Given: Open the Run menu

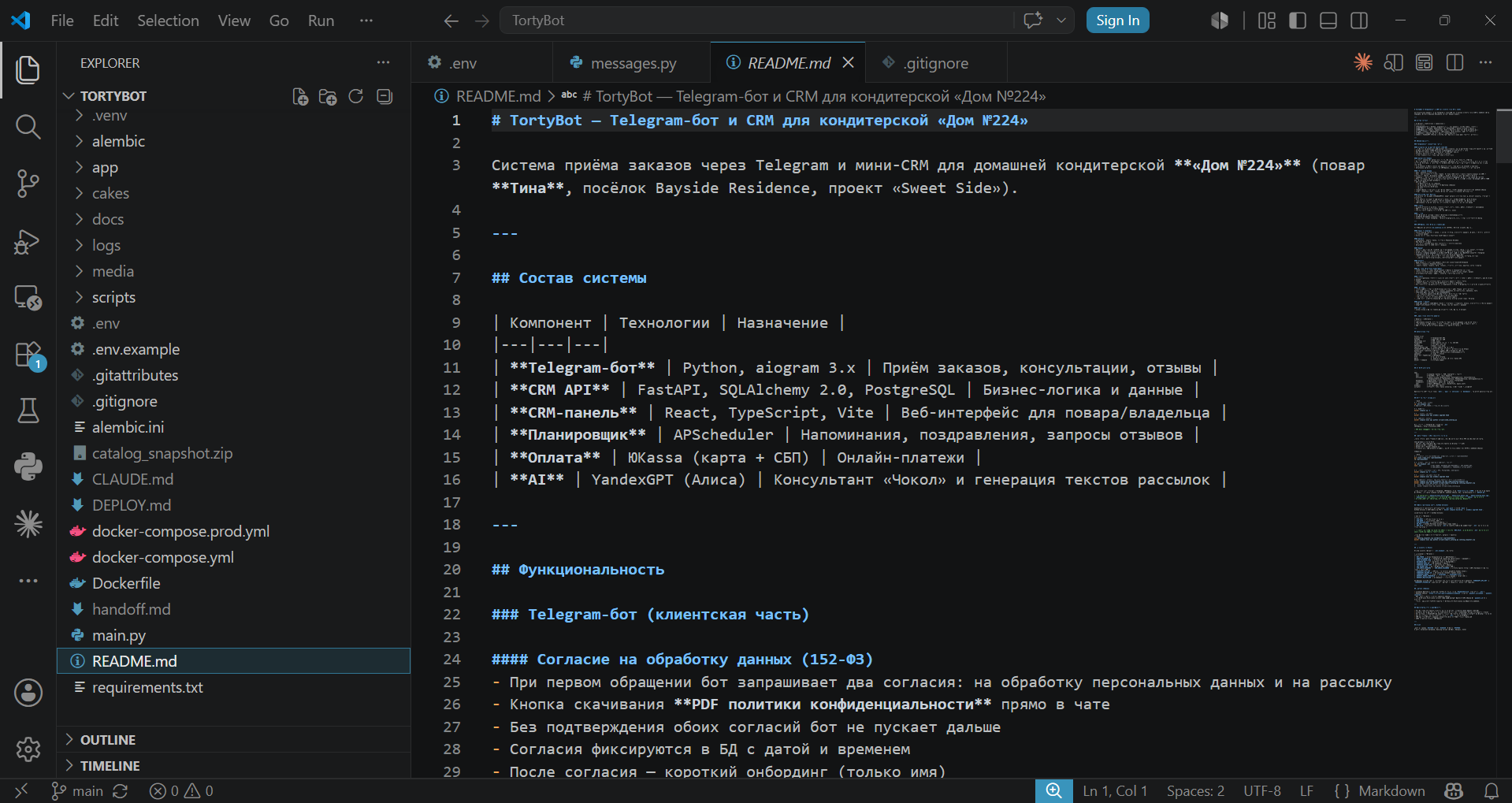Looking at the screenshot, I should (321, 20).
